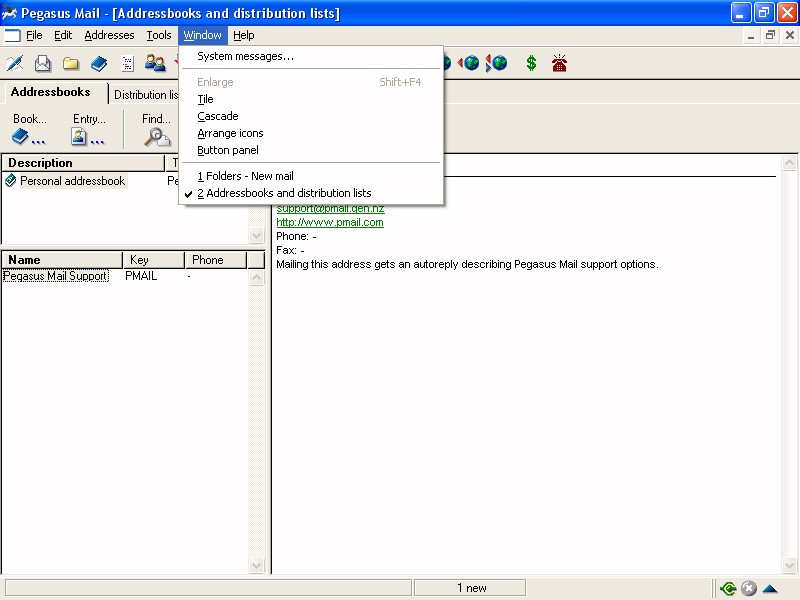Switch to 1 Folders - New mail window

coord(311,176)
